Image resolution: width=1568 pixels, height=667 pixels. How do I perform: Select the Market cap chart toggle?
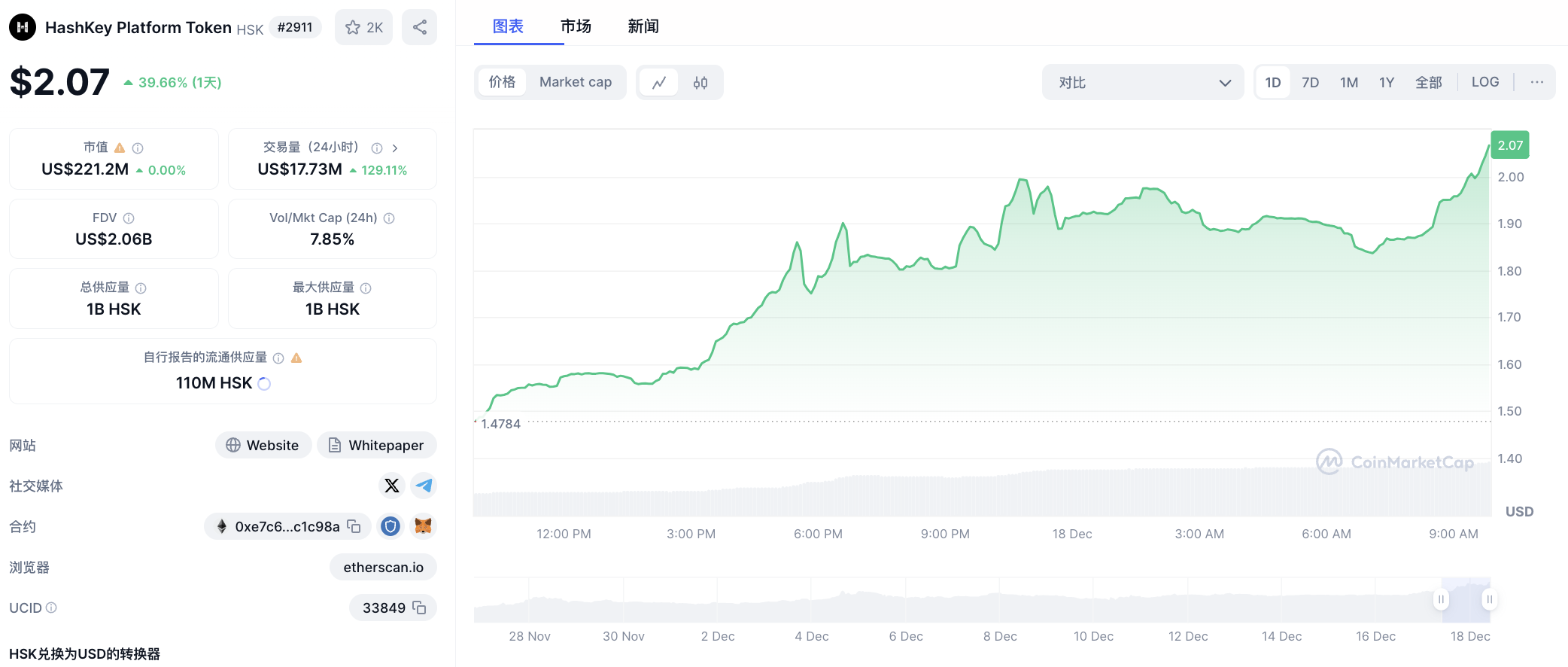pos(576,82)
